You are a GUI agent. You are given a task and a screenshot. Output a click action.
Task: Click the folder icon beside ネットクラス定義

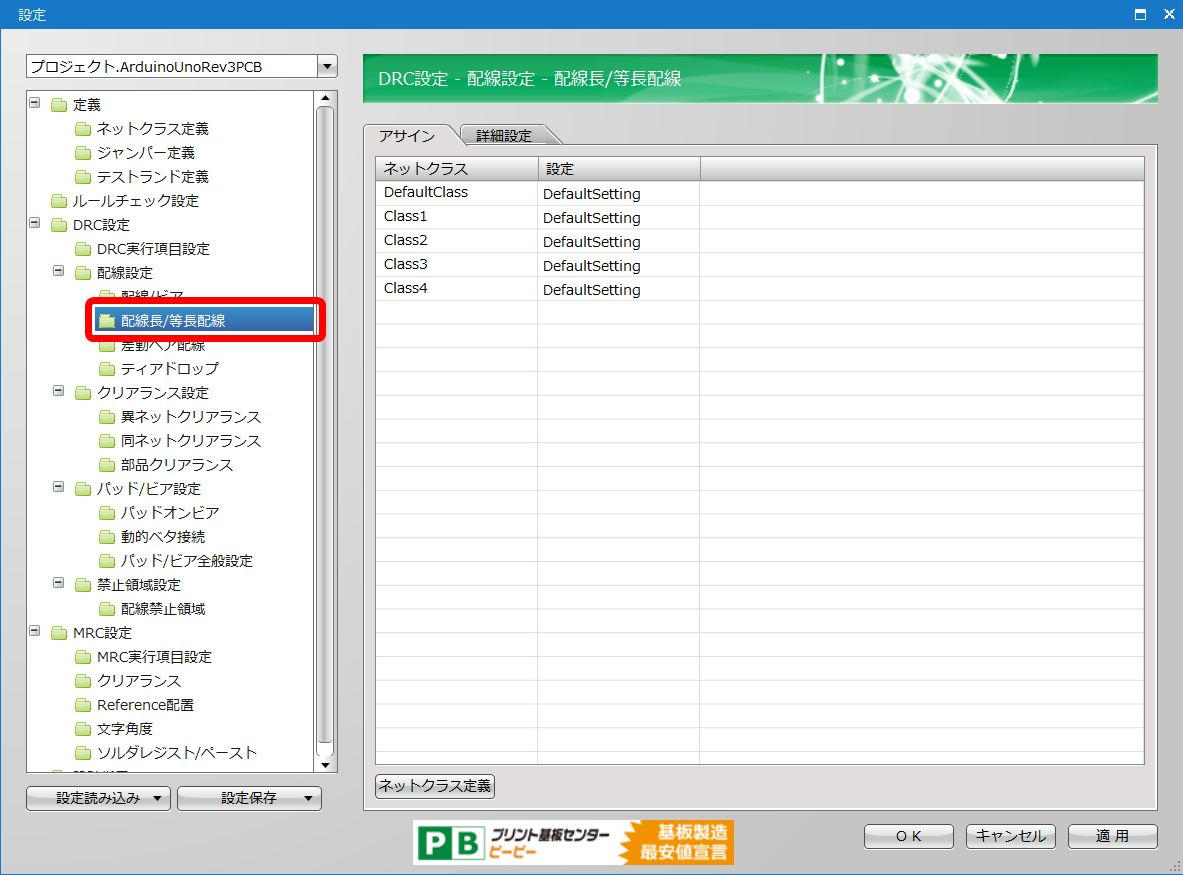tap(82, 129)
